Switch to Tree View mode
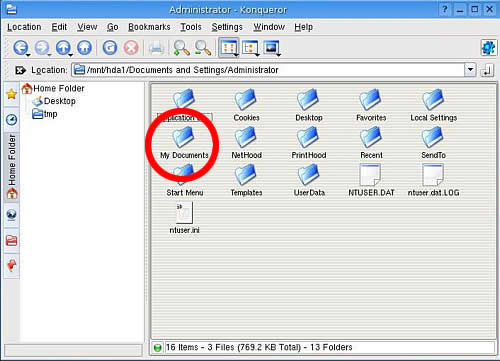Image resolution: width=500 pixels, height=361 pixels. coord(250,48)
